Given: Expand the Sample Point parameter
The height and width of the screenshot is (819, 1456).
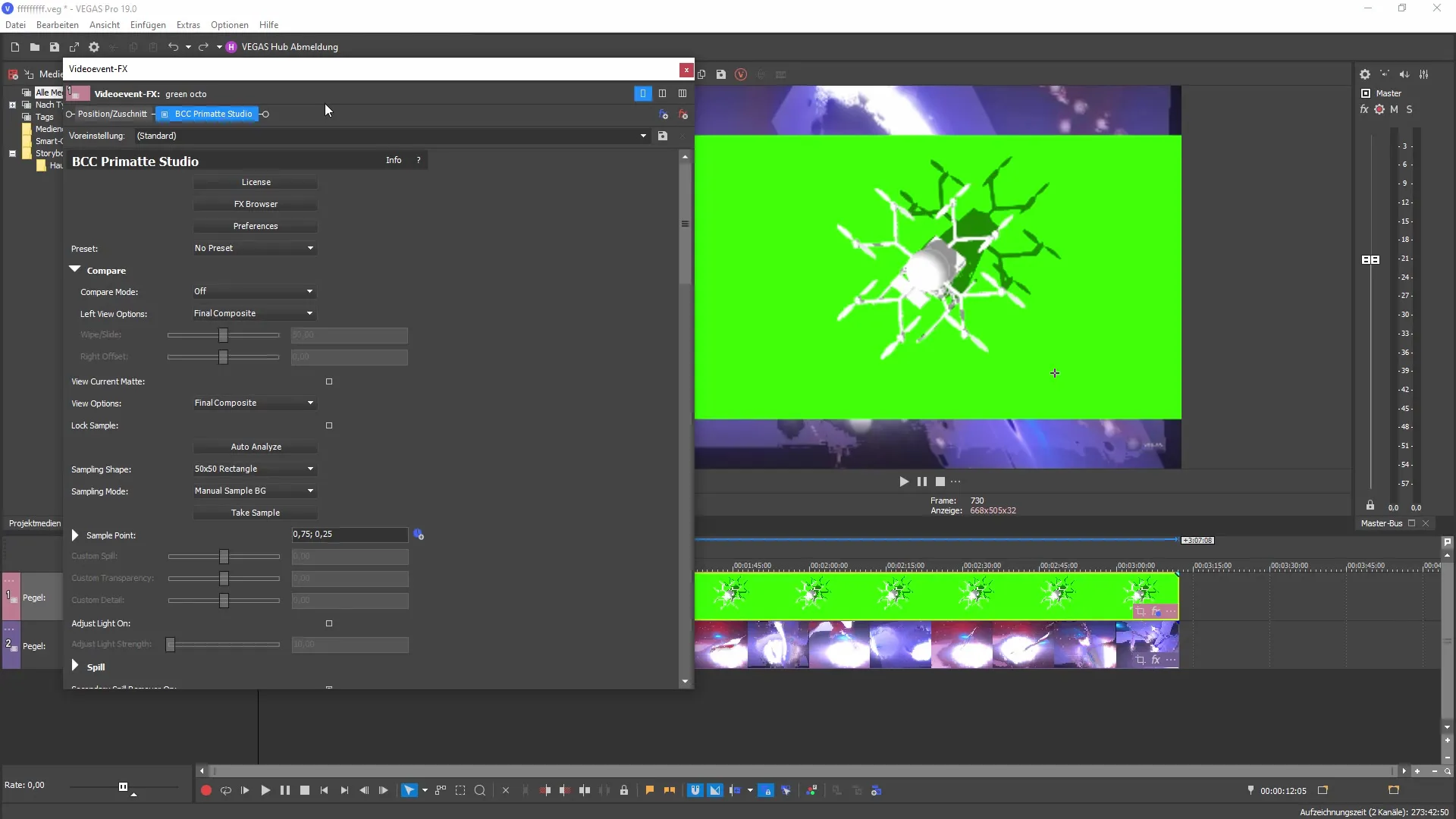Looking at the screenshot, I should [75, 535].
